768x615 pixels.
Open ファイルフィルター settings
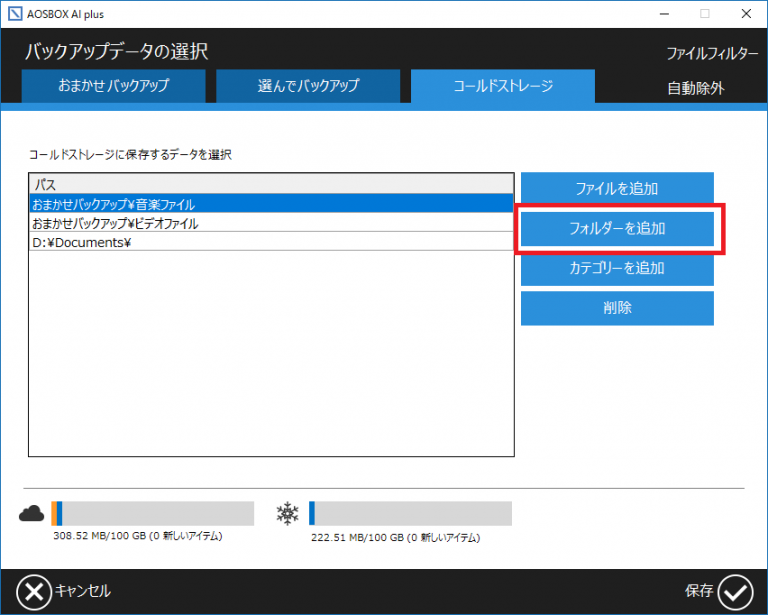click(x=712, y=53)
